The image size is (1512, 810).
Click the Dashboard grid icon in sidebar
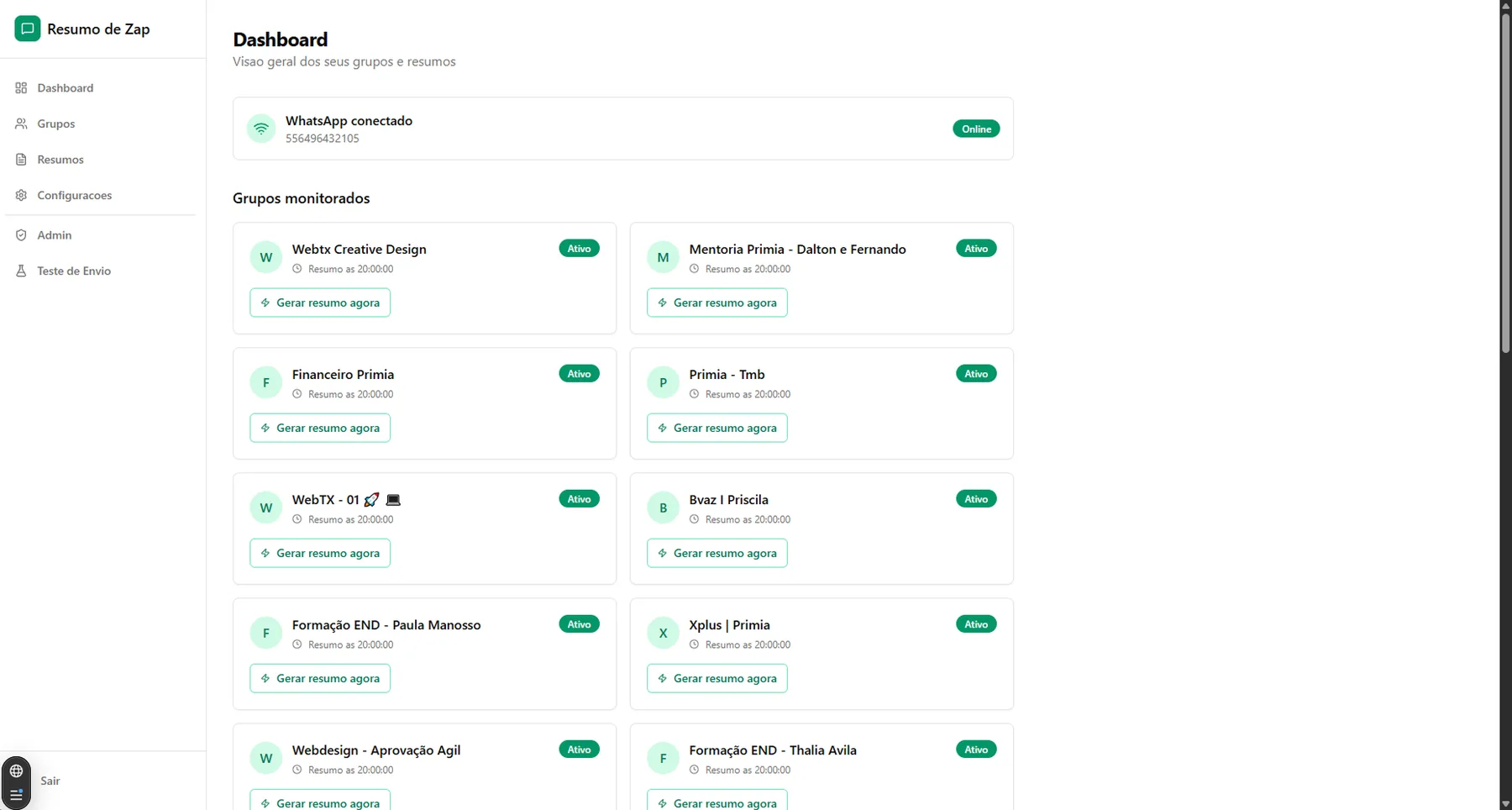pos(21,88)
